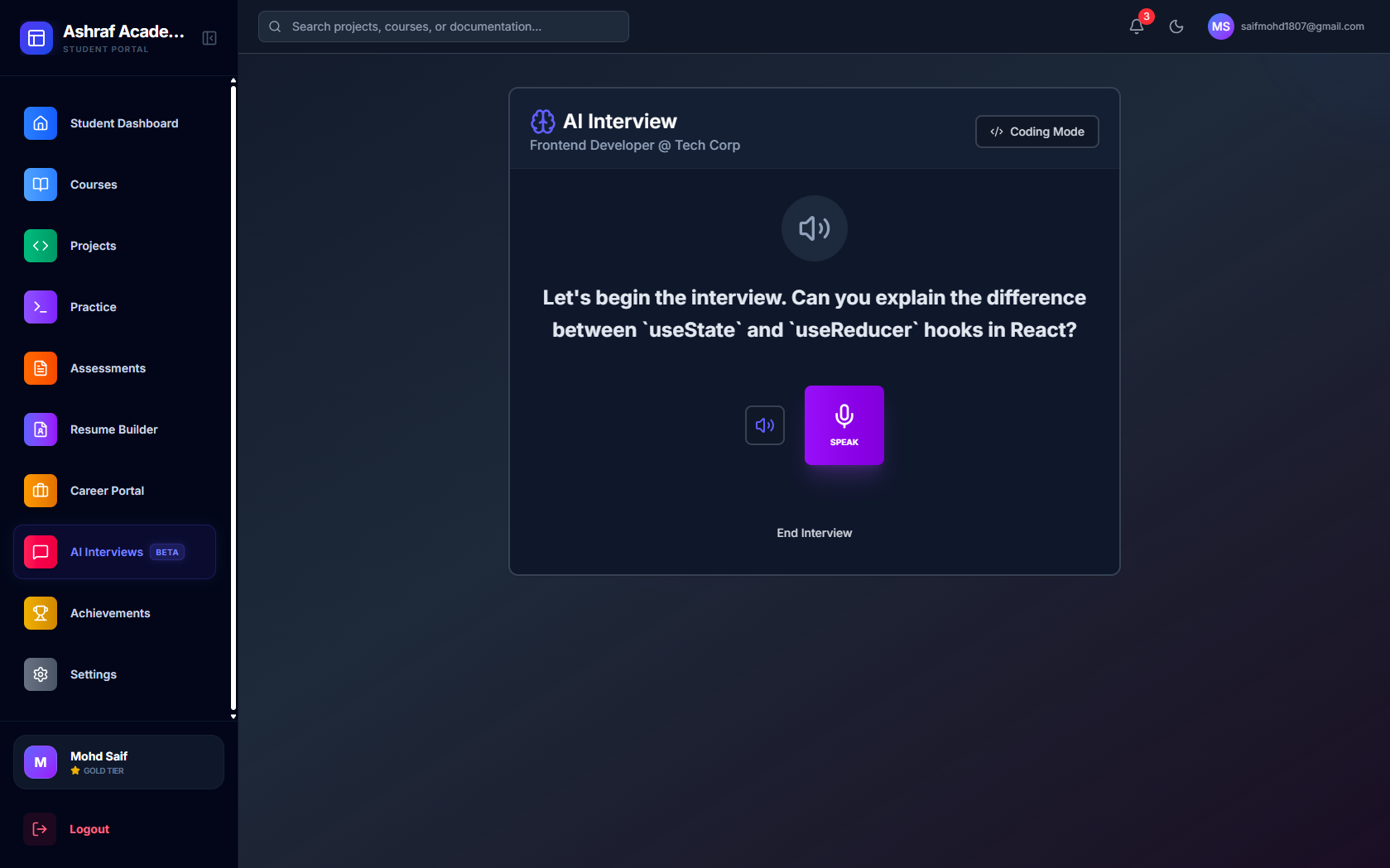
Task: Click the Career Portal briefcase icon
Action: [41, 491]
